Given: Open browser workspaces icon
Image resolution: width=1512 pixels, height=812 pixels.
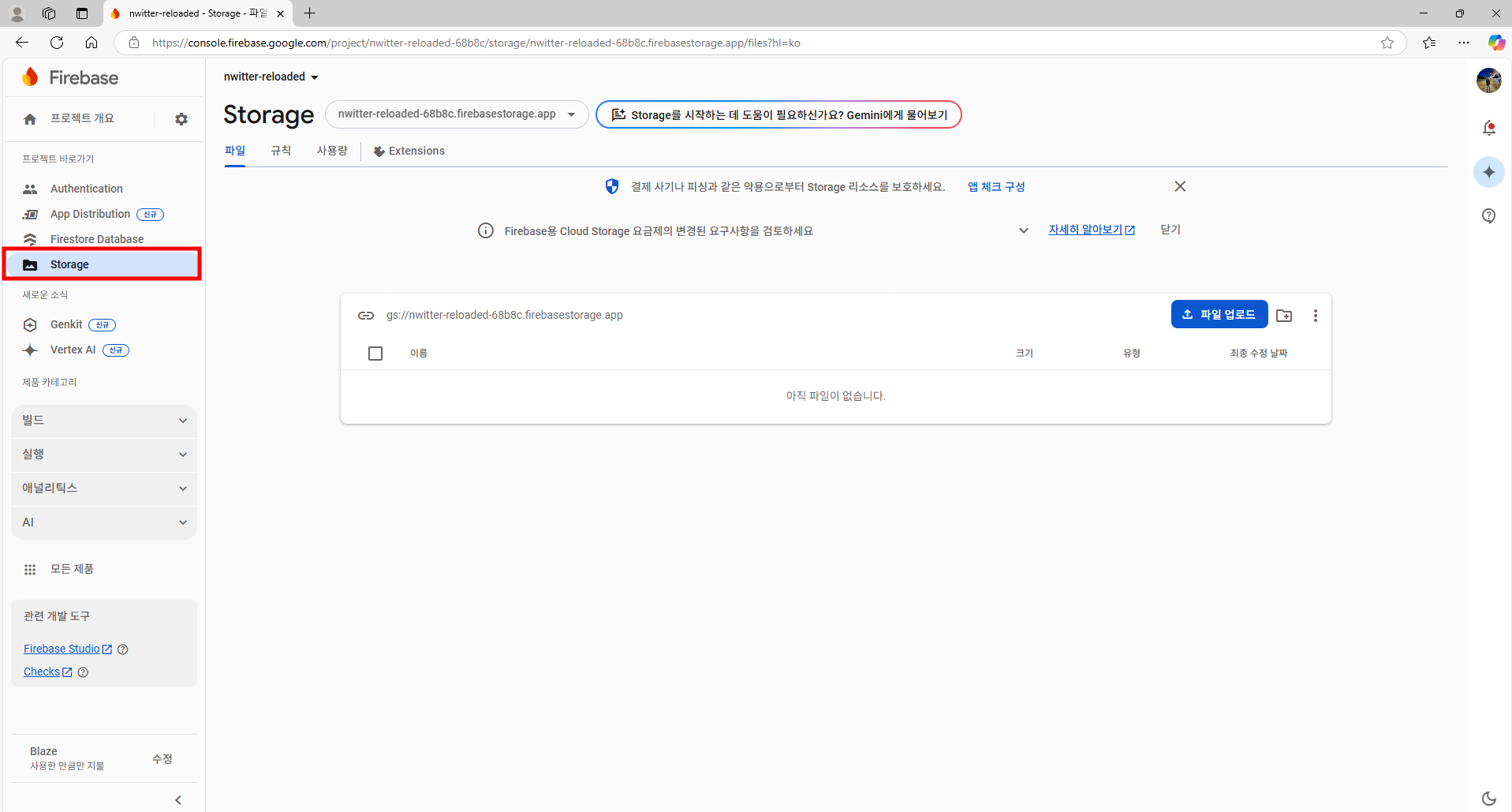Looking at the screenshot, I should (49, 13).
